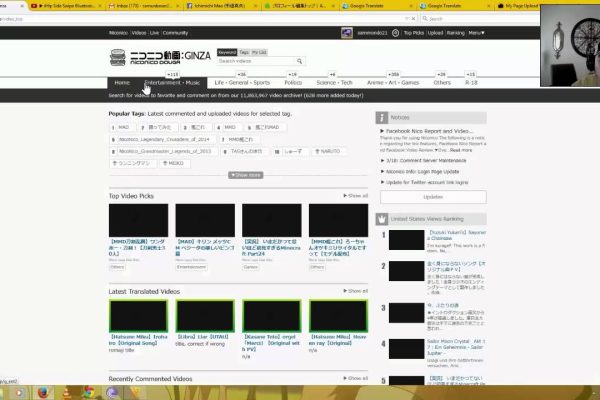
Task: Click the Niconico Douga GINZA logo
Action: pyautogui.click(x=160, y=57)
